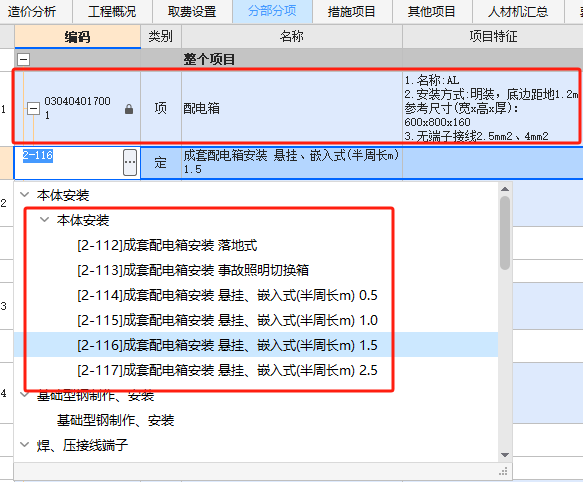Choose [2-112] 成套配电箱安装 落地式

167,245
